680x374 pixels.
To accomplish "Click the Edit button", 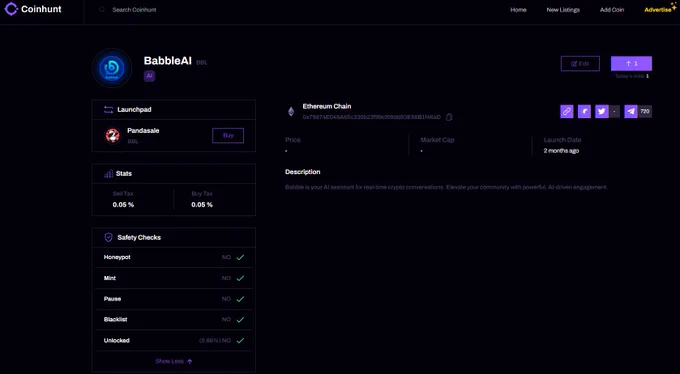I will (x=580, y=63).
